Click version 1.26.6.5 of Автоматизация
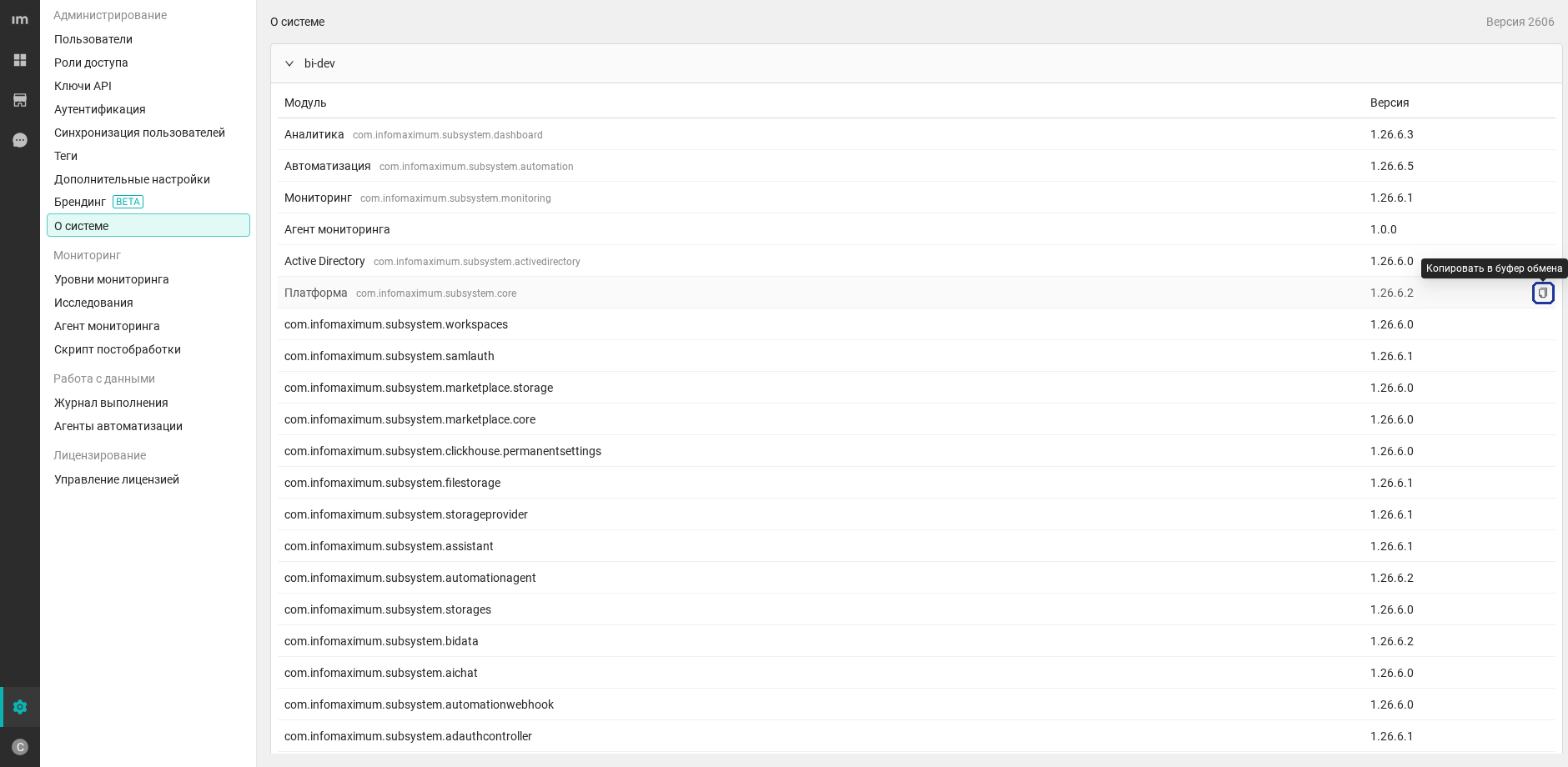This screenshot has height=767, width=1568. coord(1392,166)
